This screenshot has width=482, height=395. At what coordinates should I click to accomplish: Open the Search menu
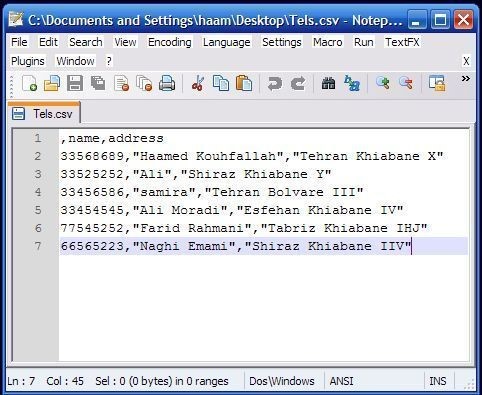click(x=86, y=42)
